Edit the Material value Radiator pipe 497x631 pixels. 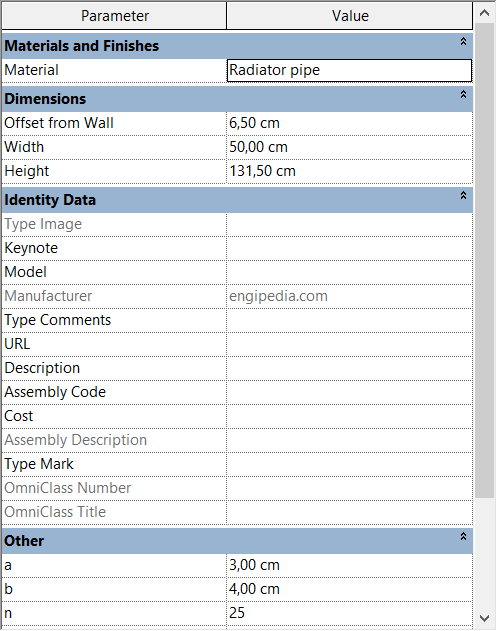pyautogui.click(x=349, y=70)
